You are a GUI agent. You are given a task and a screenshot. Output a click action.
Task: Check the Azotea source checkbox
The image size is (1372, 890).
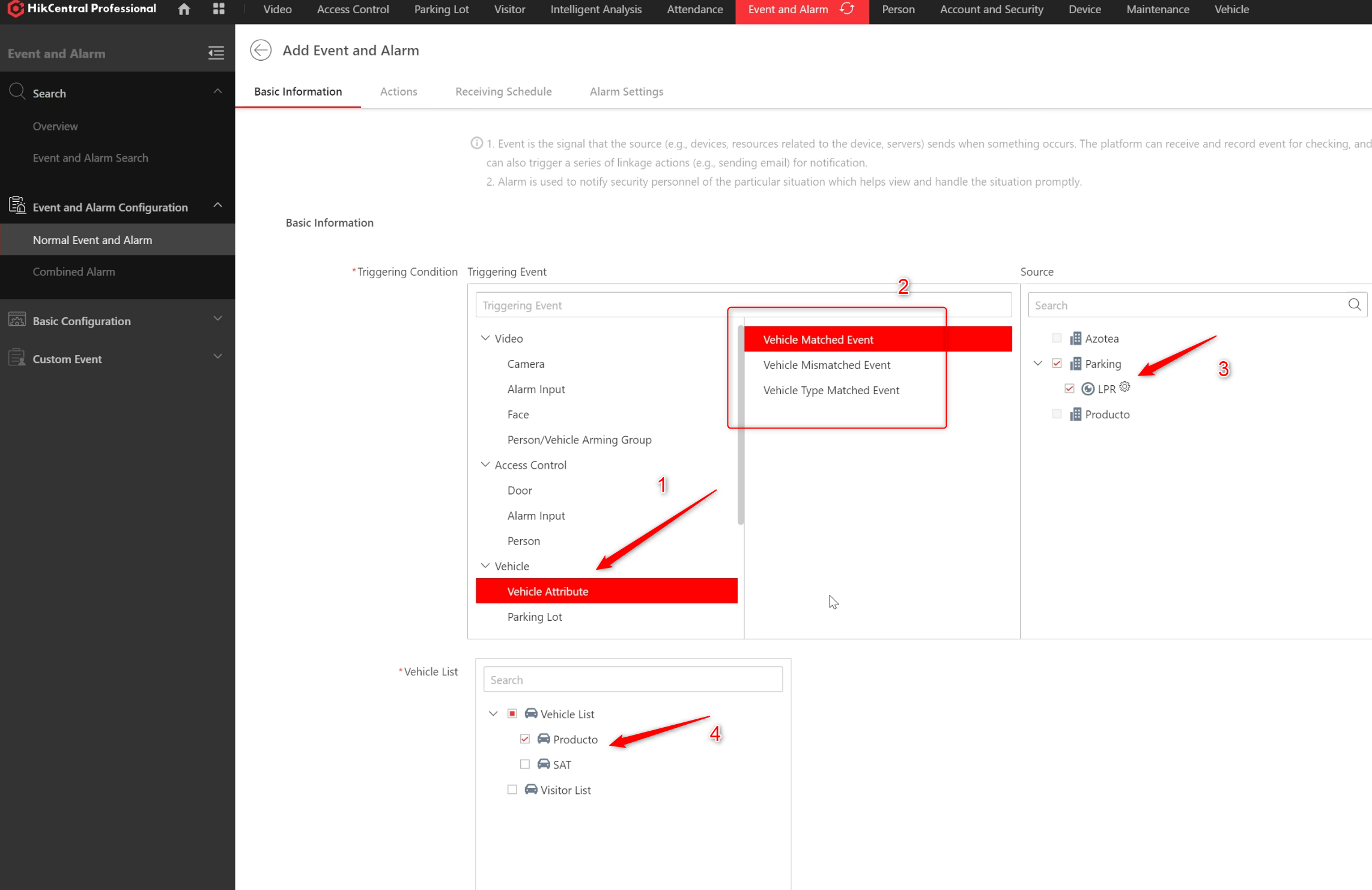(1057, 338)
